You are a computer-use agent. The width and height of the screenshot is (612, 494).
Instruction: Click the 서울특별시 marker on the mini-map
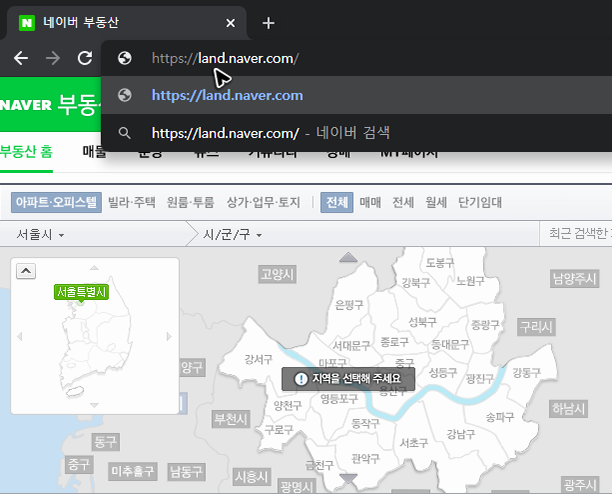click(x=81, y=292)
